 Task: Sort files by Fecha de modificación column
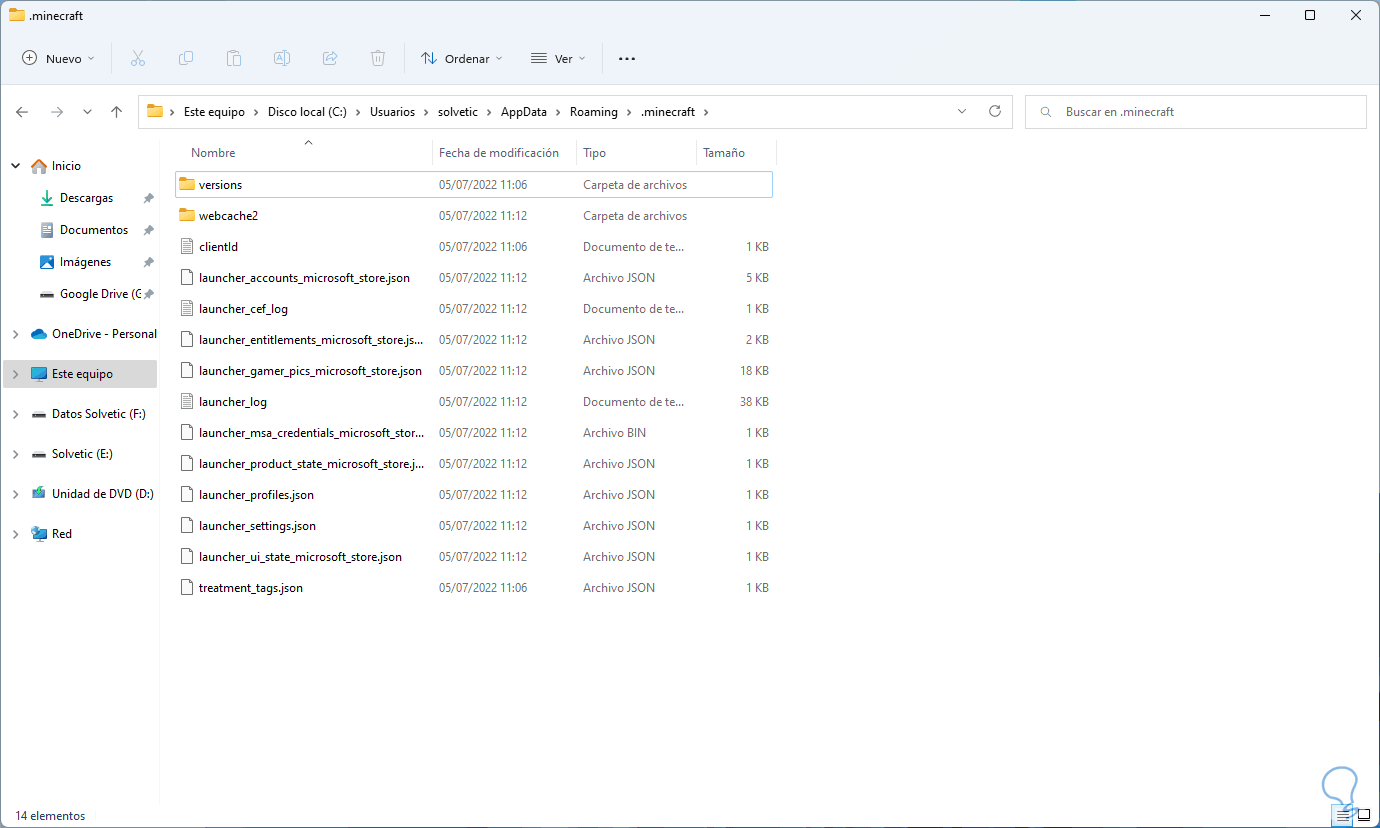tap(498, 153)
